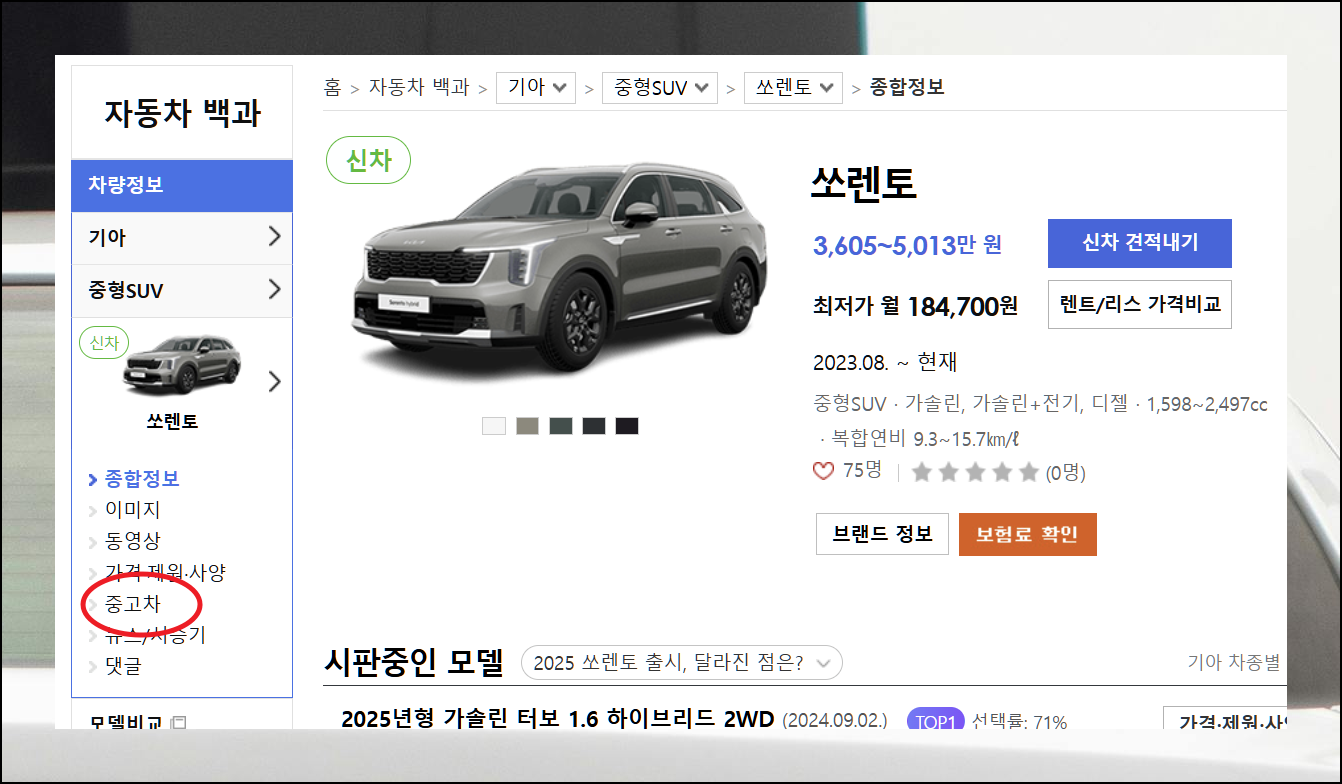The height and width of the screenshot is (784, 1342).
Task: Expand the 기아 sidebar row arrow
Action: pos(275,237)
